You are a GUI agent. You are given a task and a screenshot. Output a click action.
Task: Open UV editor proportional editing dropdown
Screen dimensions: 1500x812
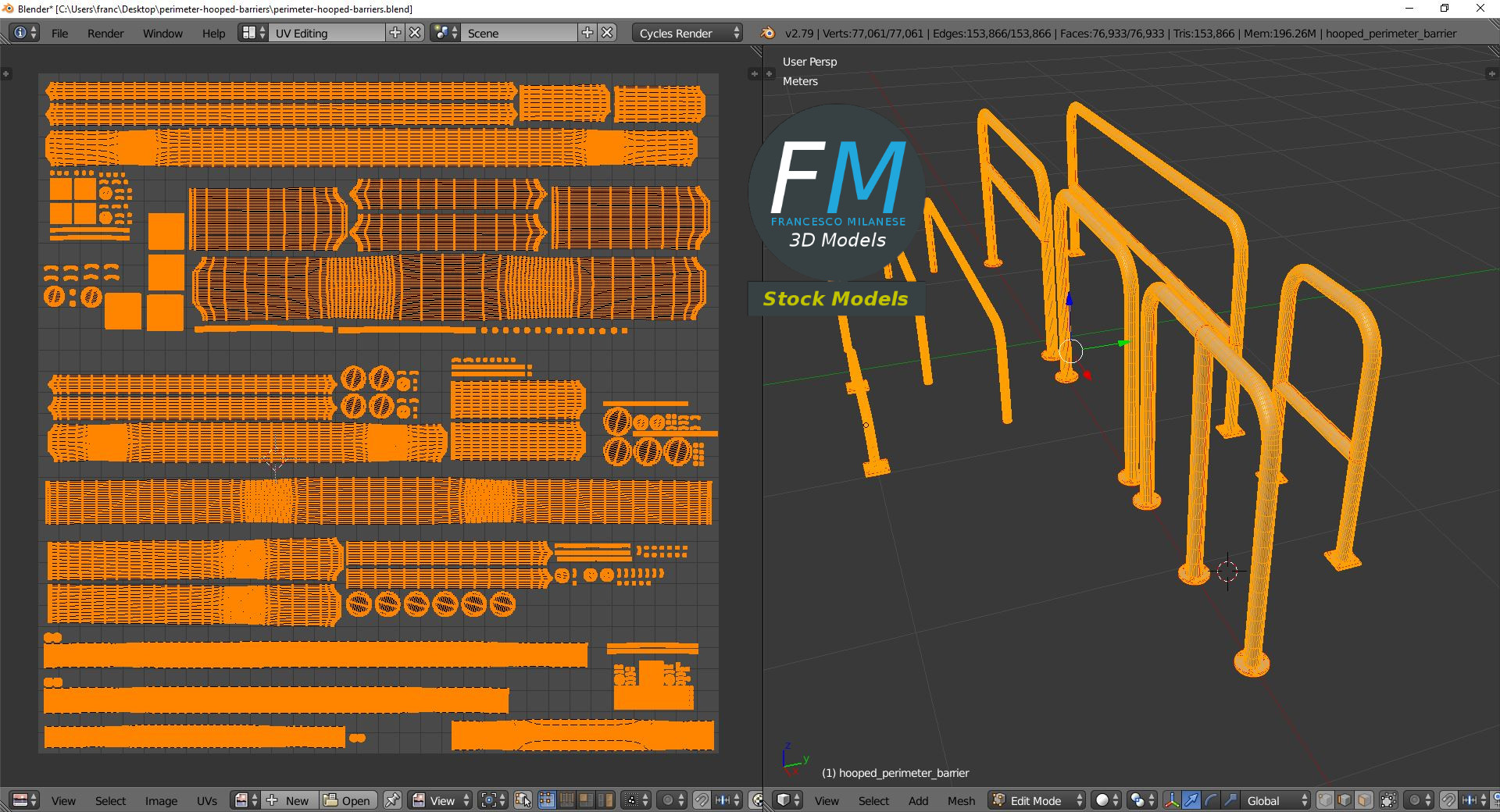coord(672,800)
